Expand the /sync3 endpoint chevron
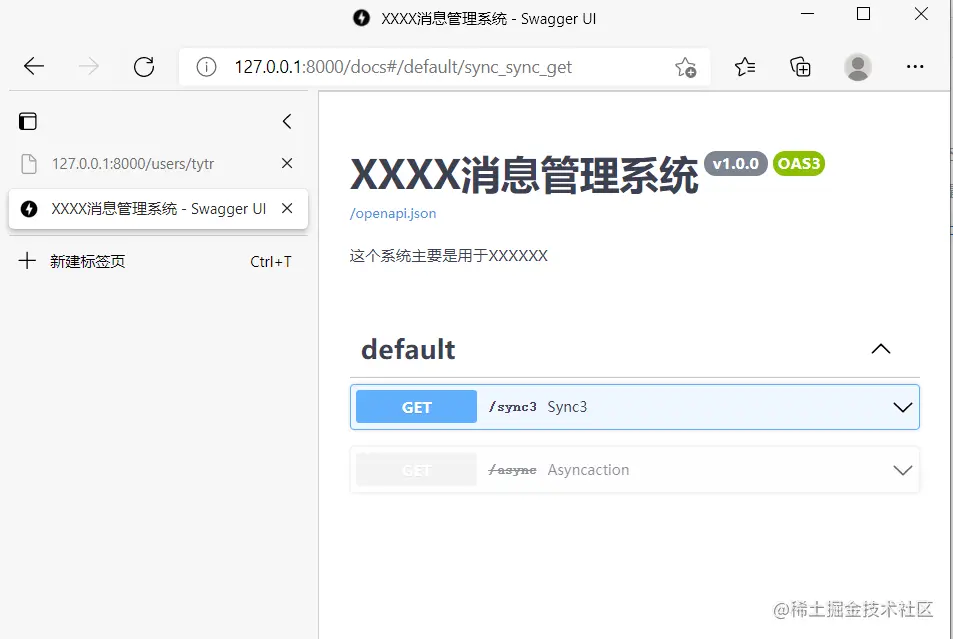The height and width of the screenshot is (639, 953). click(903, 407)
